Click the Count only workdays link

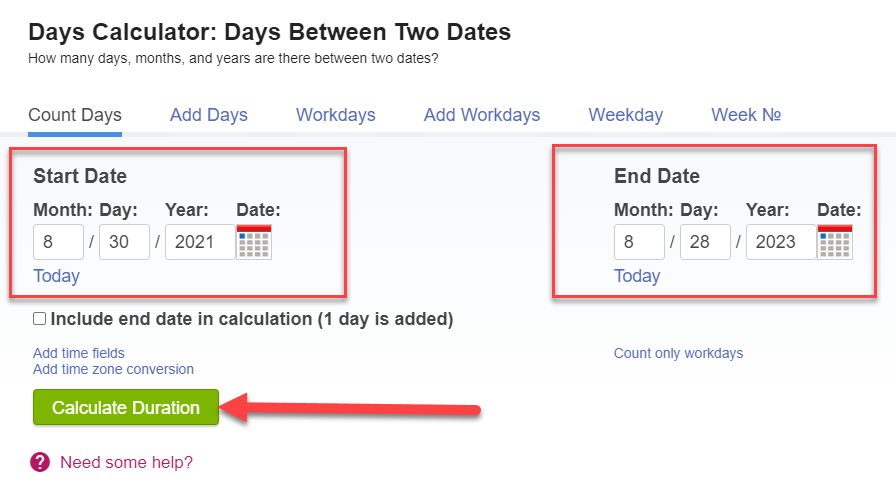point(678,353)
